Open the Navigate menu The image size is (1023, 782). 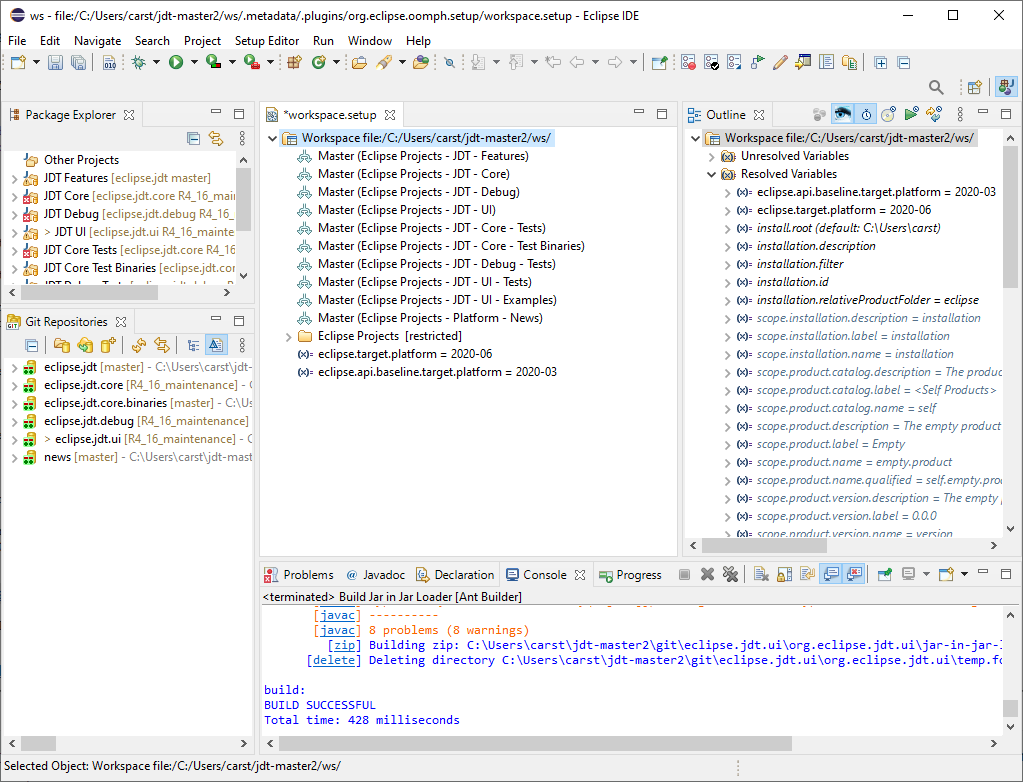pos(97,40)
